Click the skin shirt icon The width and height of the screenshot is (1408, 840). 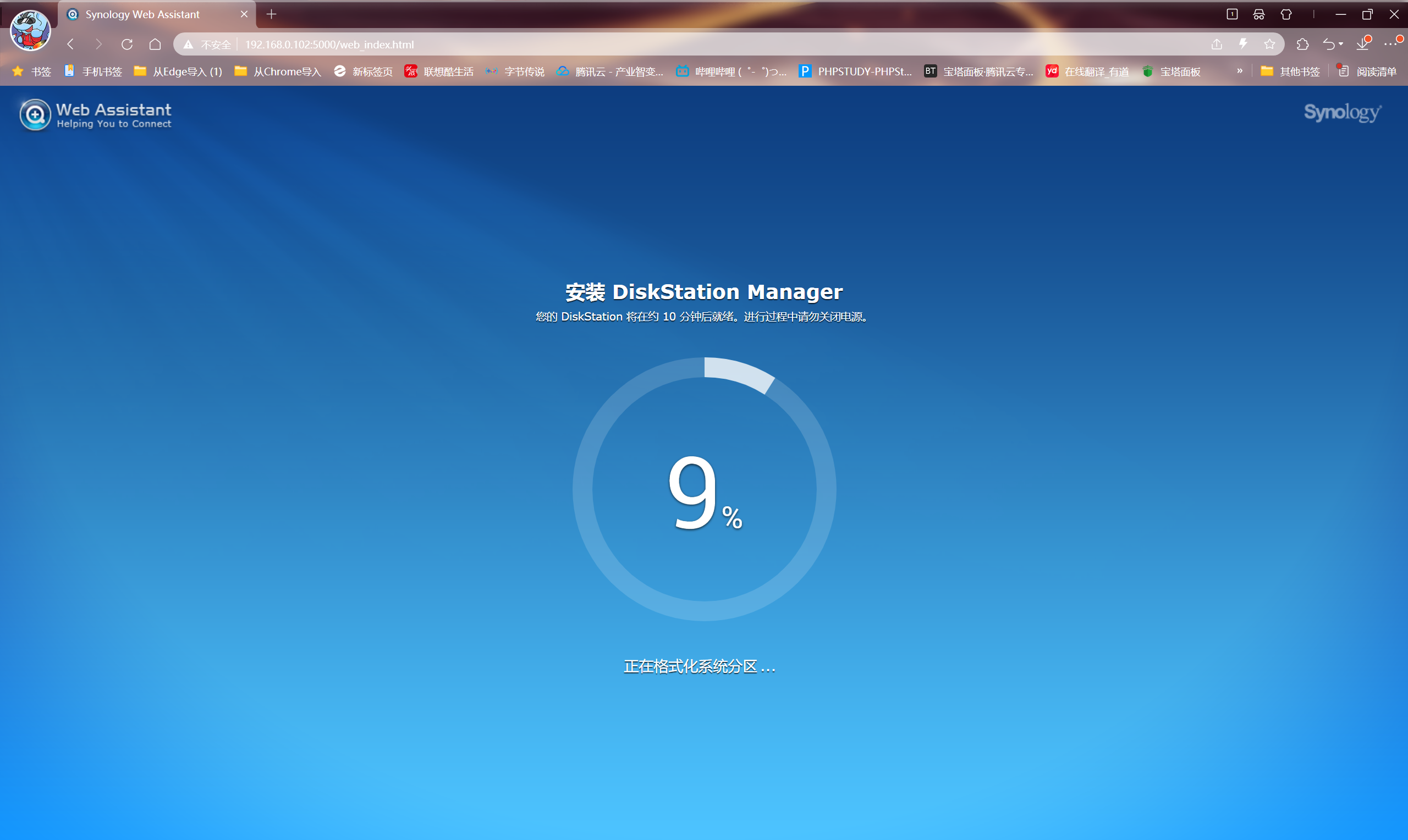point(1286,14)
